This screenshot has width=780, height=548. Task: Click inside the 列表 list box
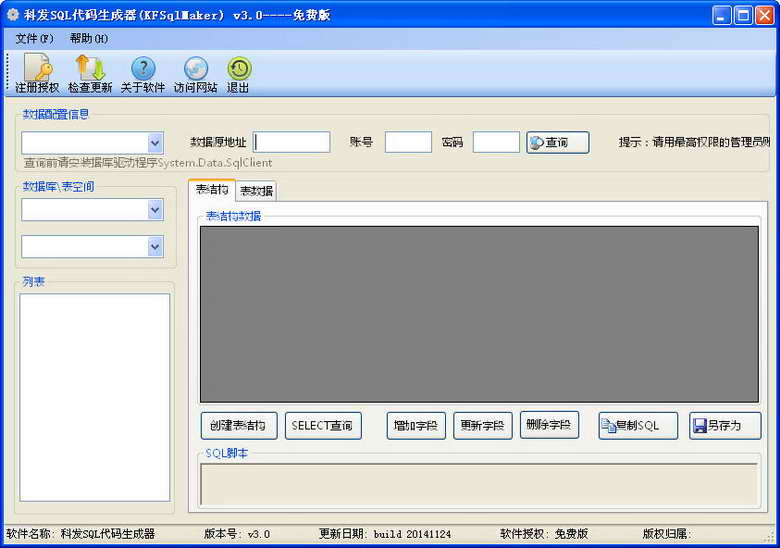click(95, 397)
